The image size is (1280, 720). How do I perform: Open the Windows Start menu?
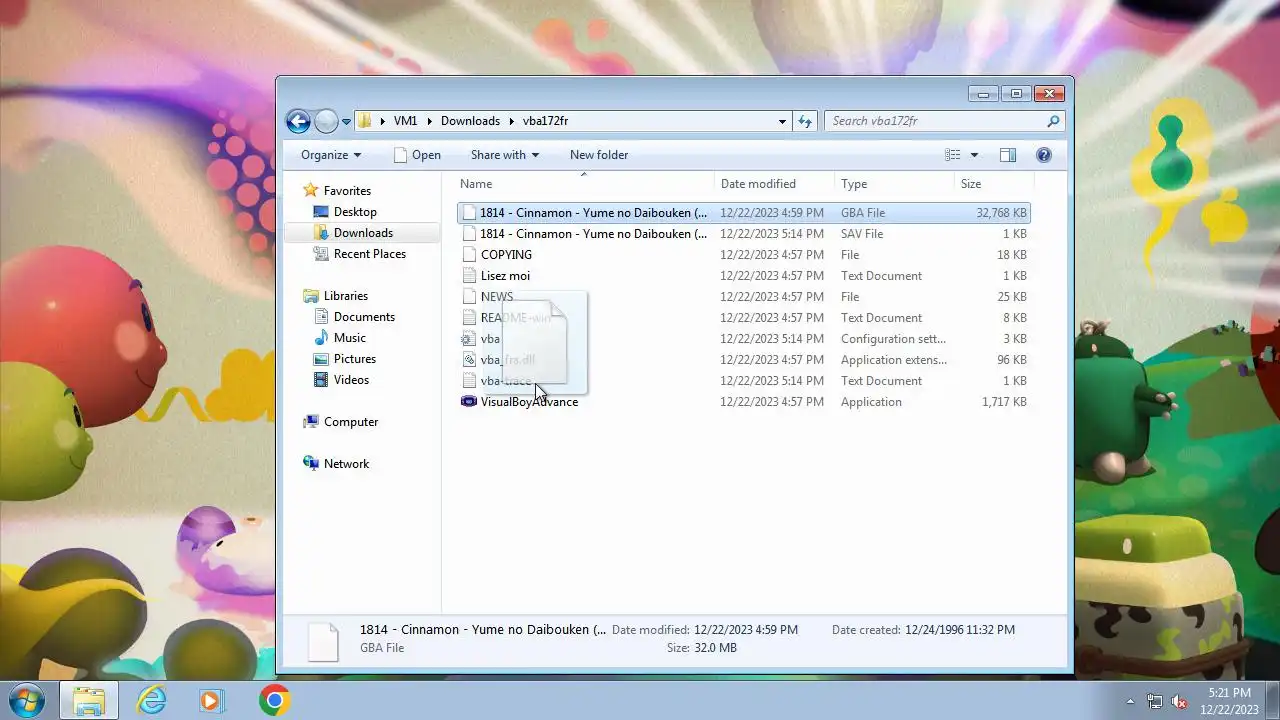tap(27, 700)
